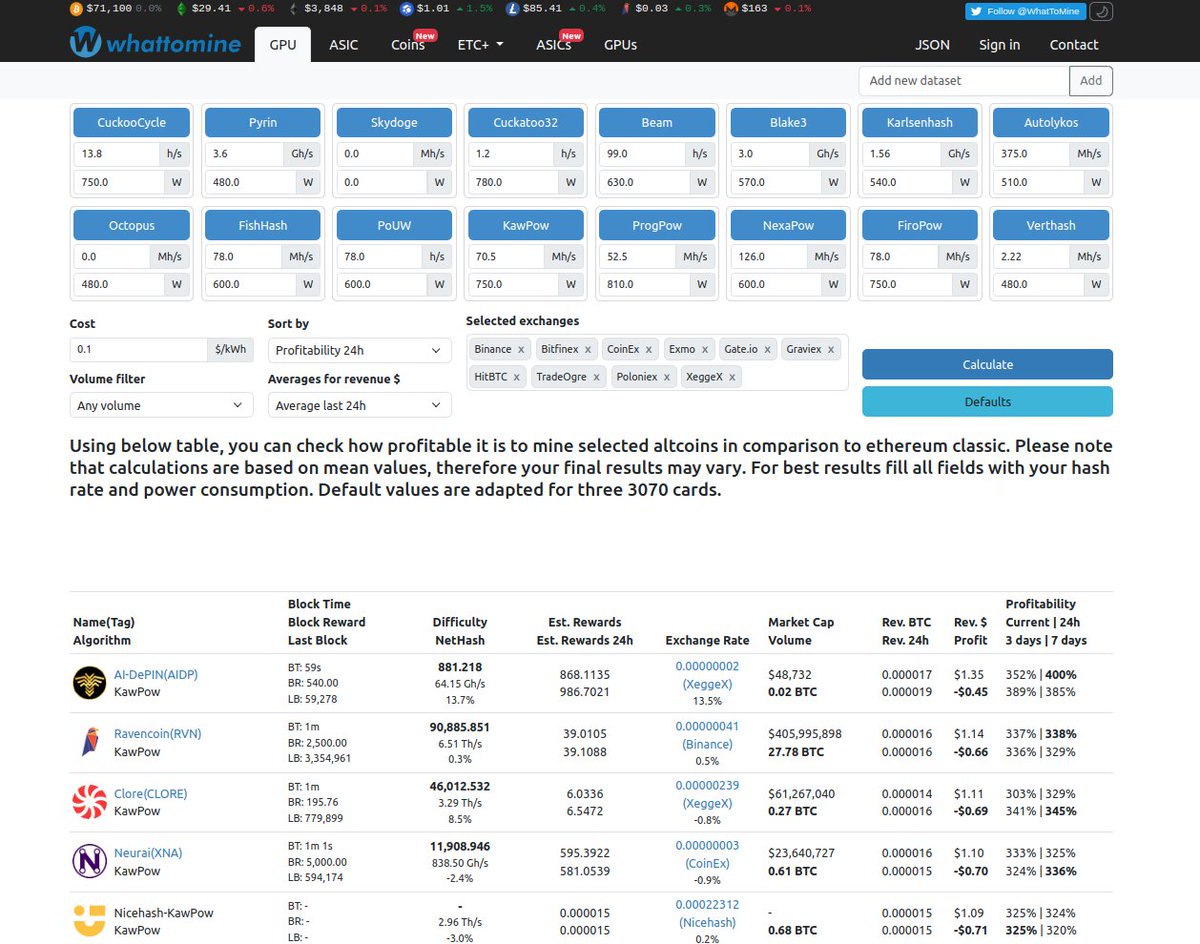
Task: Click the Ravencoin coin logo in table
Action: coord(90,742)
